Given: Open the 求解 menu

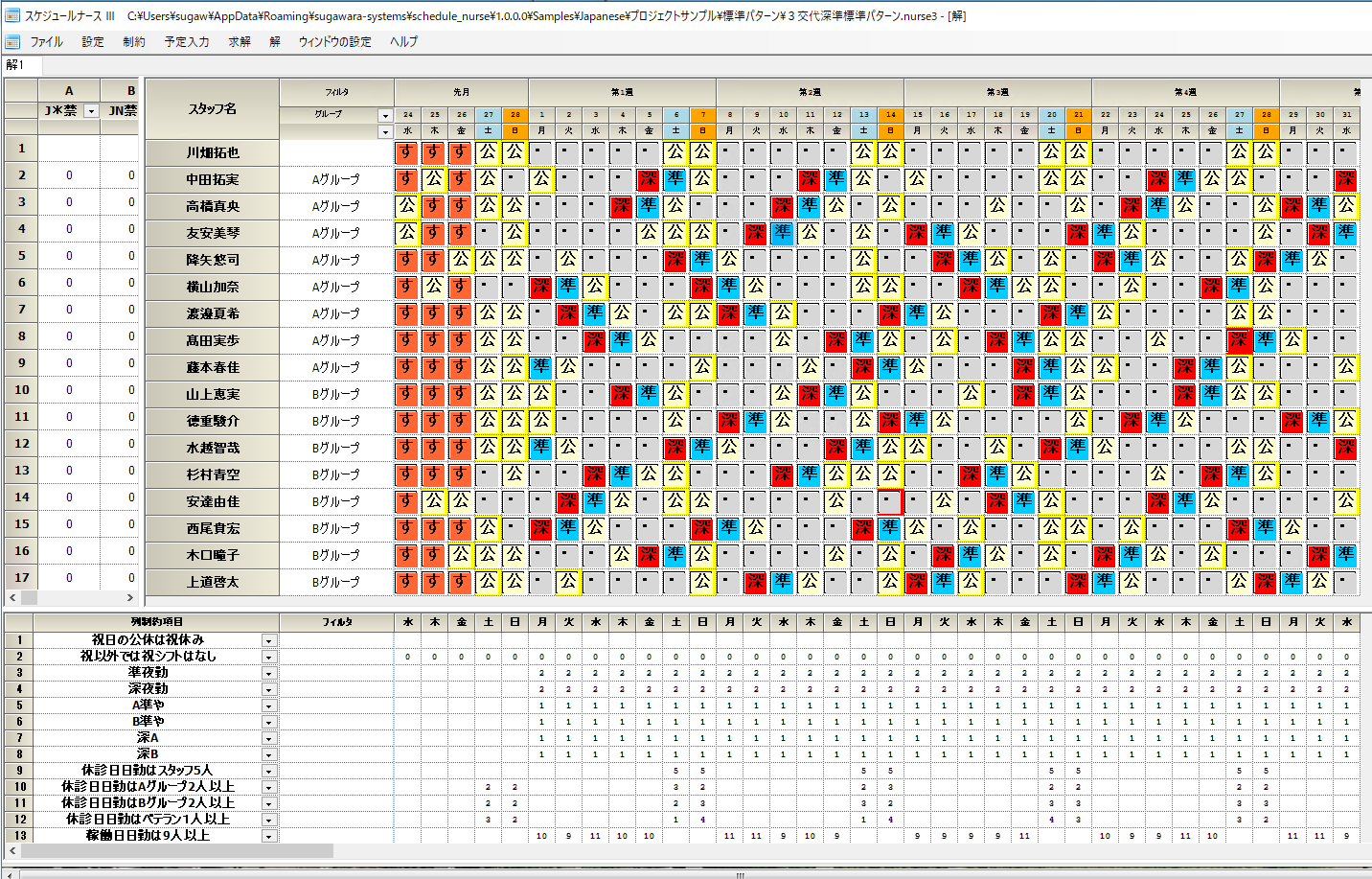Looking at the screenshot, I should [x=240, y=41].
